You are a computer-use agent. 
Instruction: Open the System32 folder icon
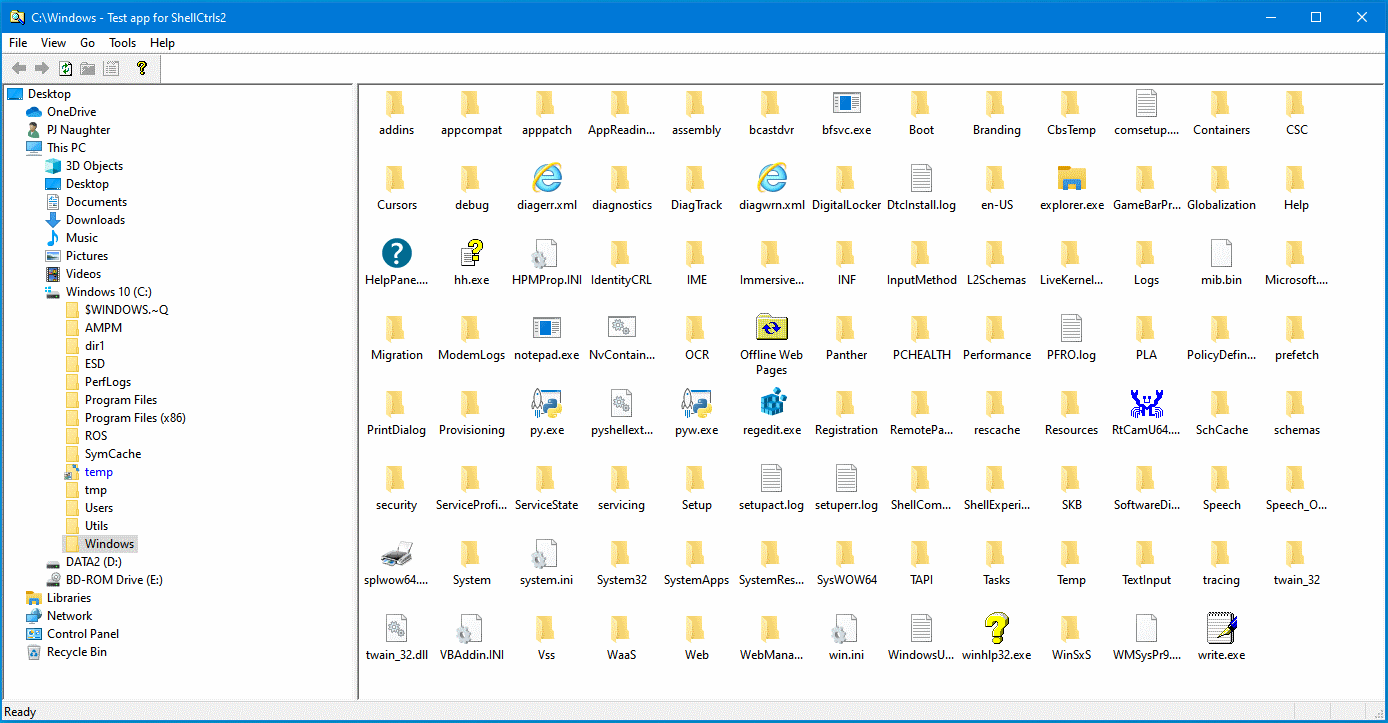click(x=621, y=555)
